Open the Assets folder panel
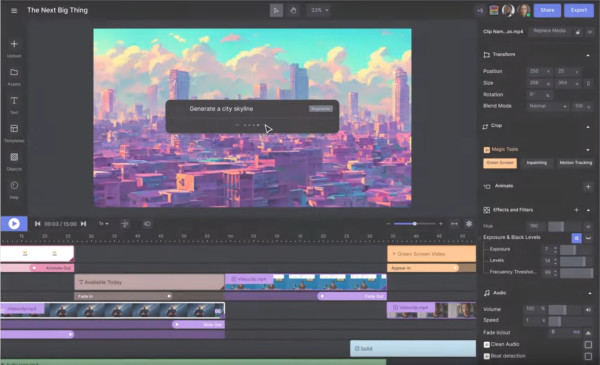 [x=14, y=77]
